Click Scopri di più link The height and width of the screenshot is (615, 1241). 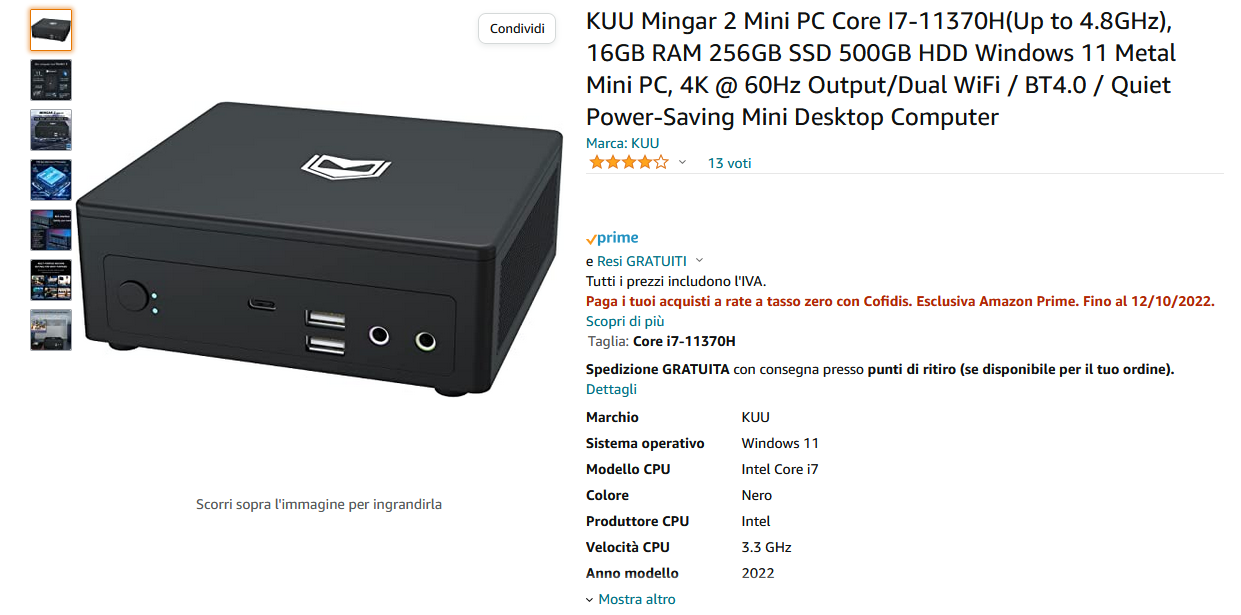(625, 321)
